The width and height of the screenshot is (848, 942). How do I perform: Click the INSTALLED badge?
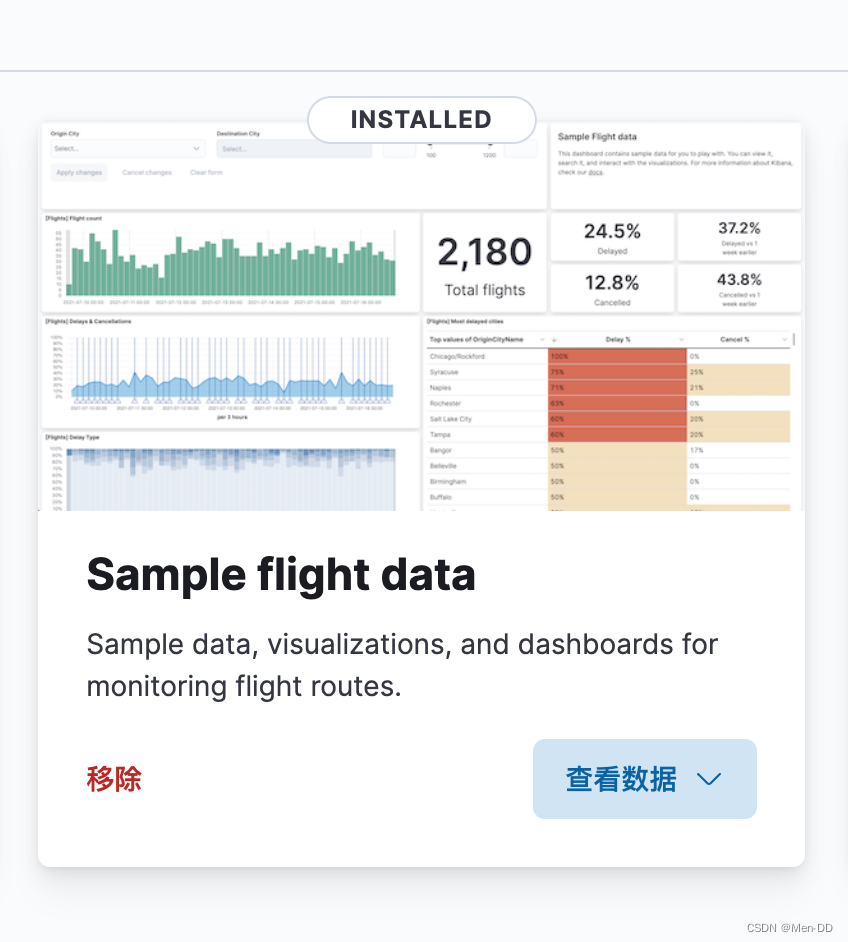pyautogui.click(x=422, y=120)
